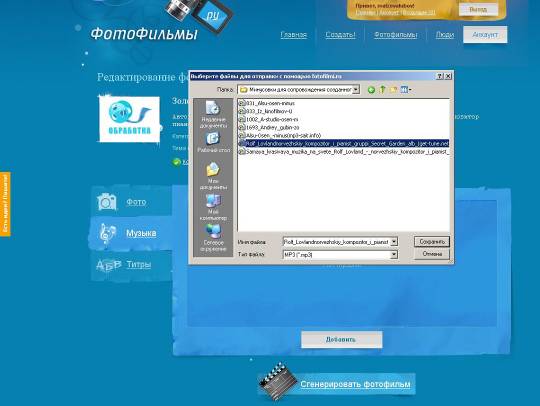The image size is (540, 406).
Task: Click the Отмена button in the dialog
Action: 432,254
